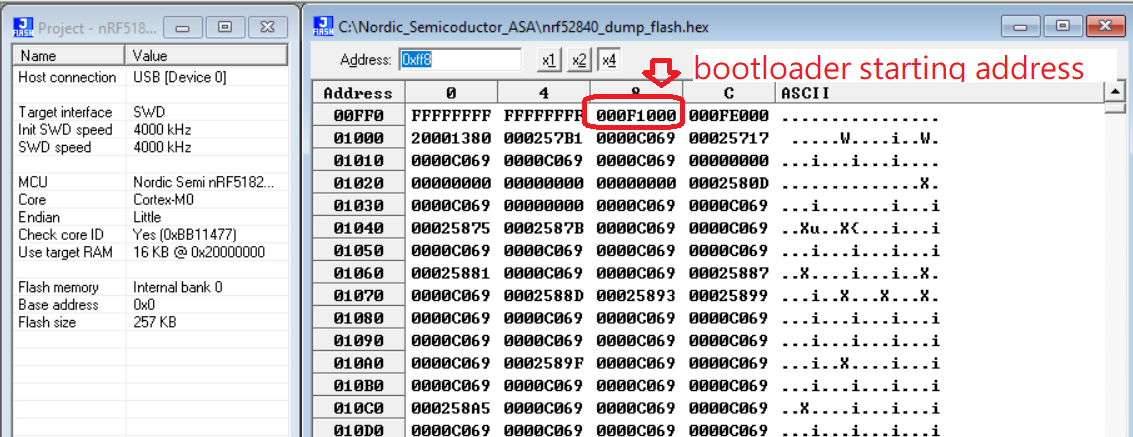Click the J-Flash icon in hex dump window title
Image resolution: width=1133 pixels, height=437 pixels.
coord(323,27)
